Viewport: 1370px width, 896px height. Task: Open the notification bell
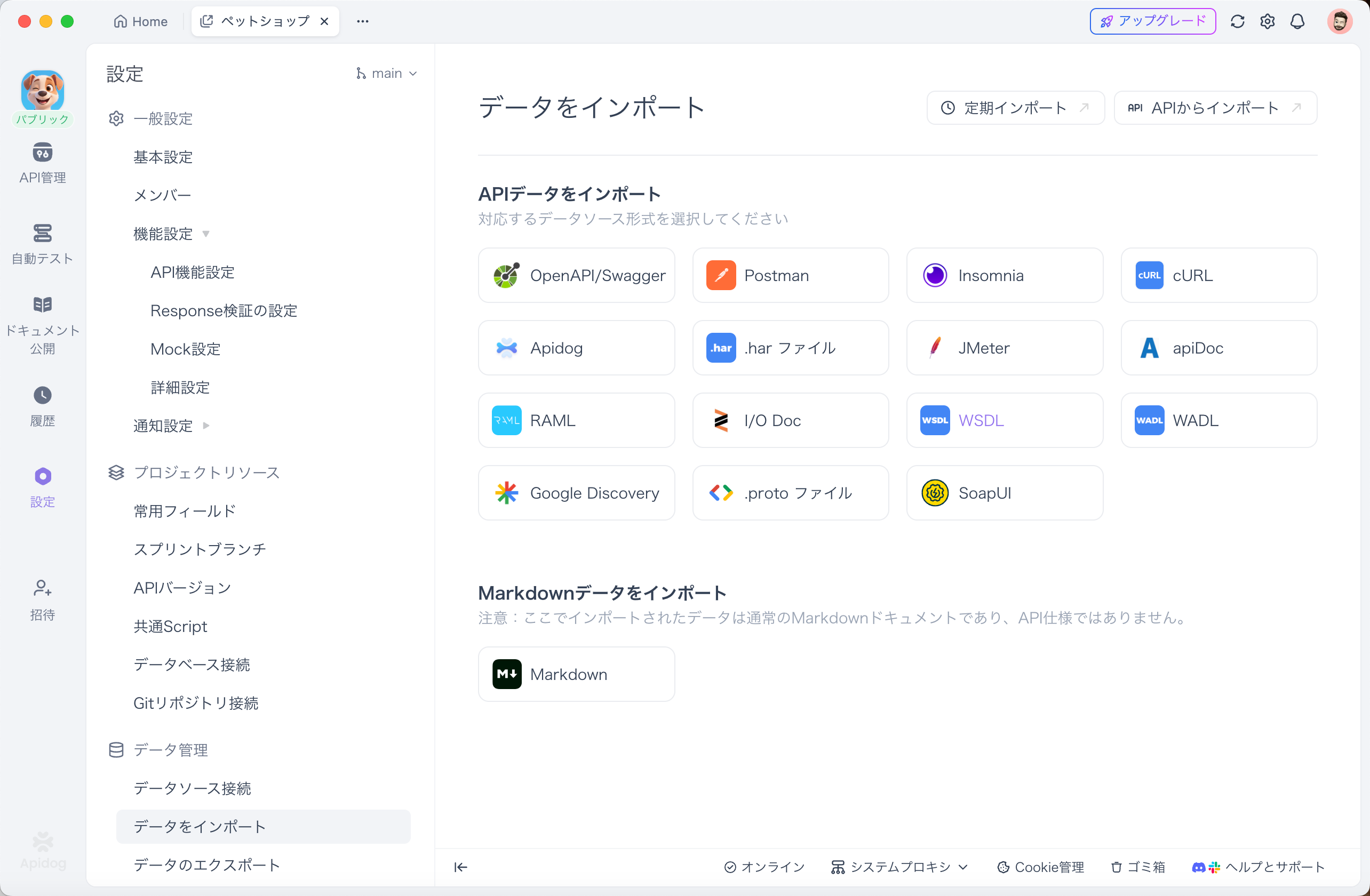click(x=1297, y=21)
